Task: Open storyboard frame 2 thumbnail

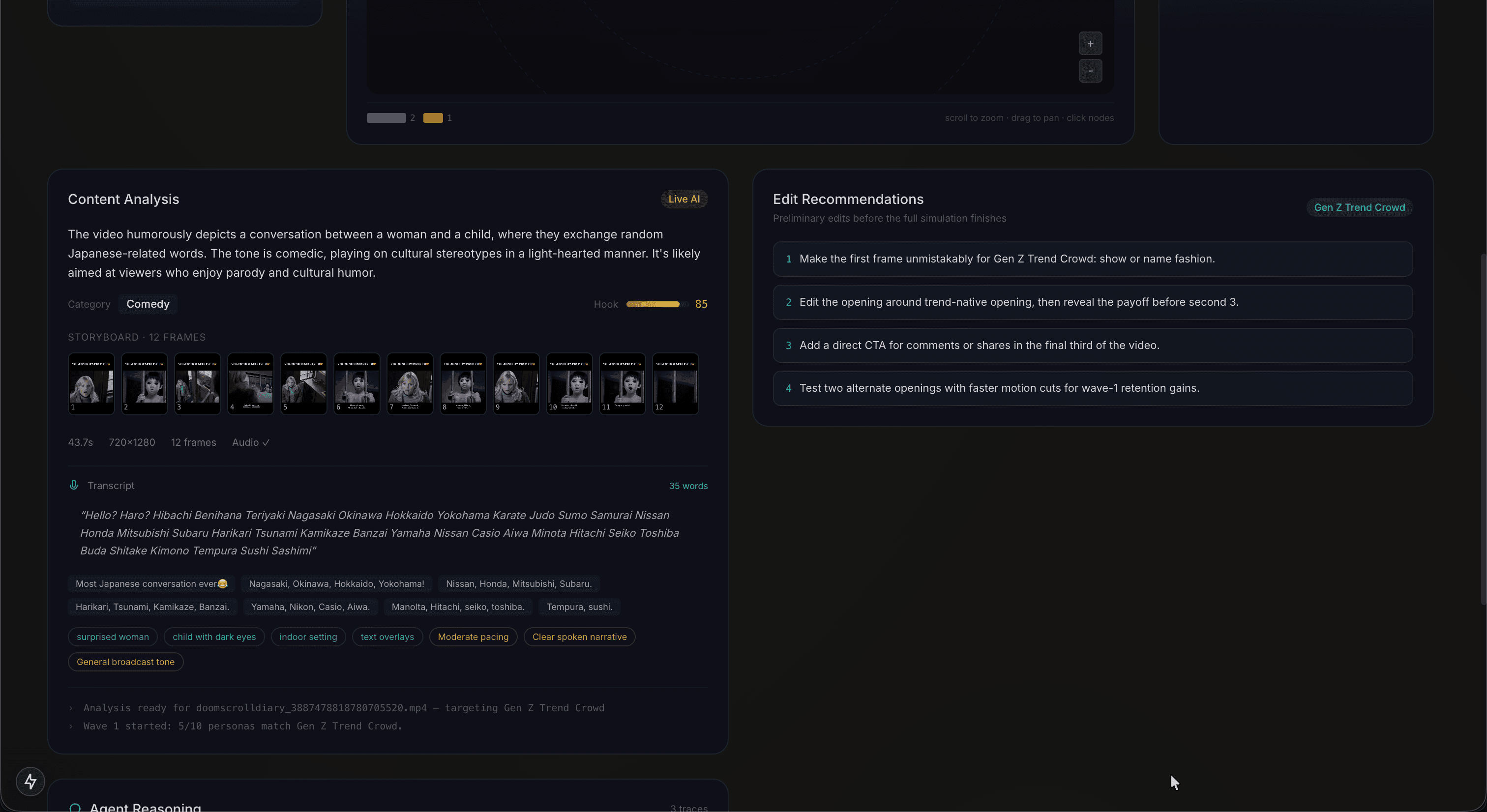Action: tap(144, 383)
